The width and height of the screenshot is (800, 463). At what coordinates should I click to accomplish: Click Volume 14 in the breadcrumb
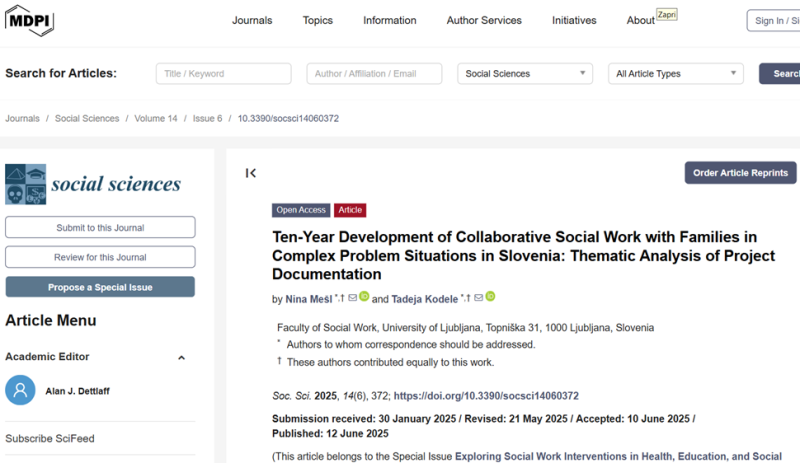click(156, 118)
